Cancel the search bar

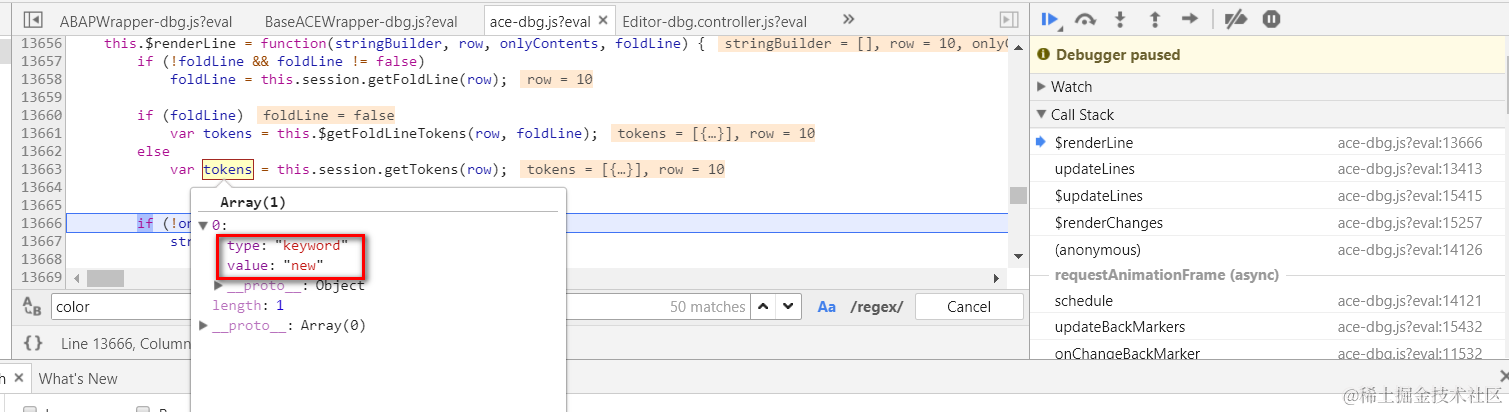point(968,307)
